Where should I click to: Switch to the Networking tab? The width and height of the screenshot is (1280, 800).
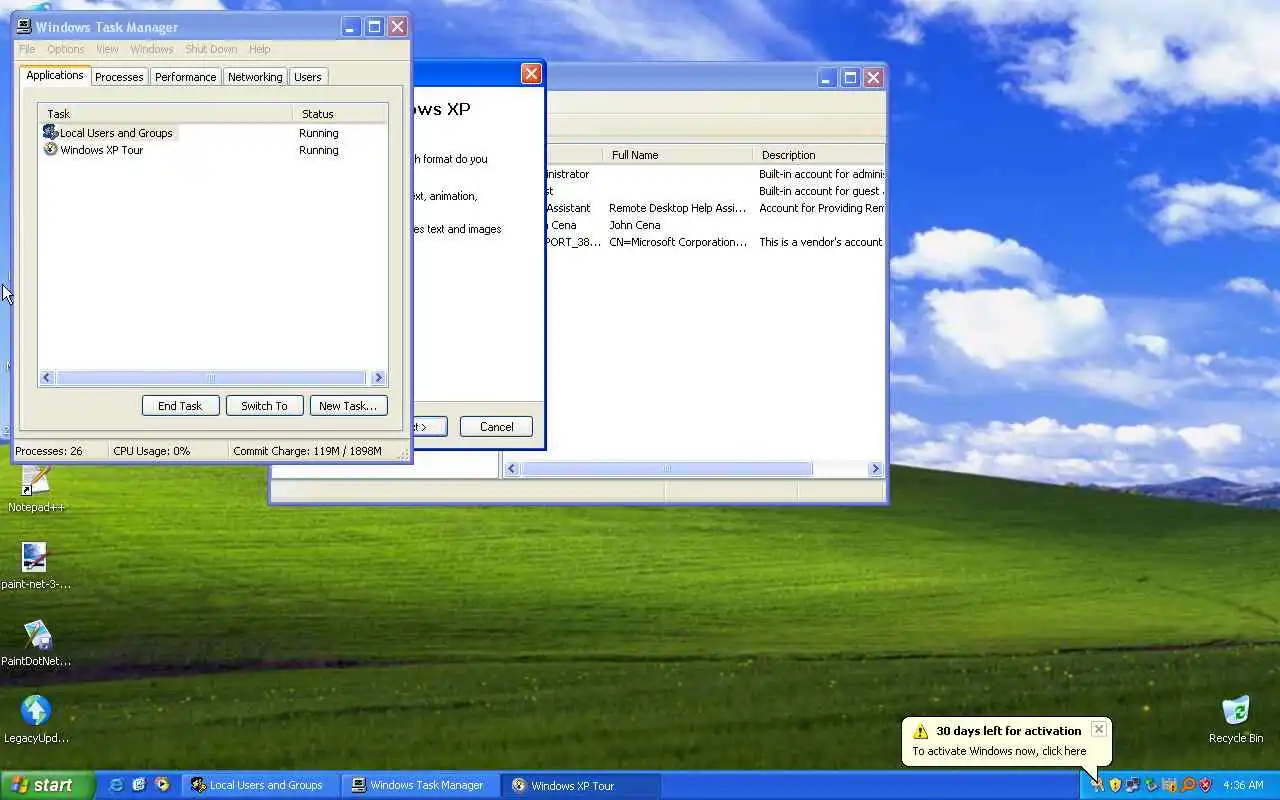(255, 77)
